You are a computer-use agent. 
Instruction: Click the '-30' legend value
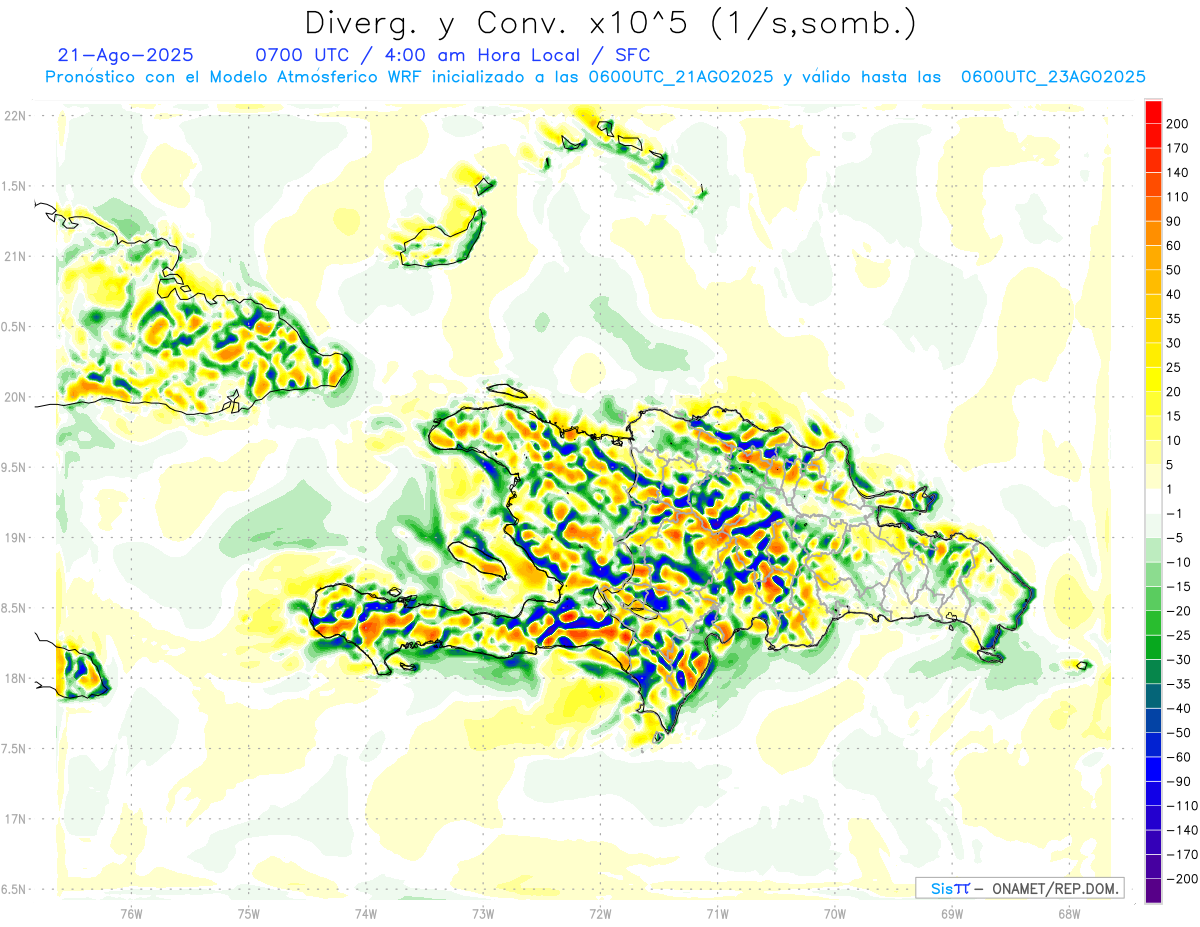coord(1181,660)
